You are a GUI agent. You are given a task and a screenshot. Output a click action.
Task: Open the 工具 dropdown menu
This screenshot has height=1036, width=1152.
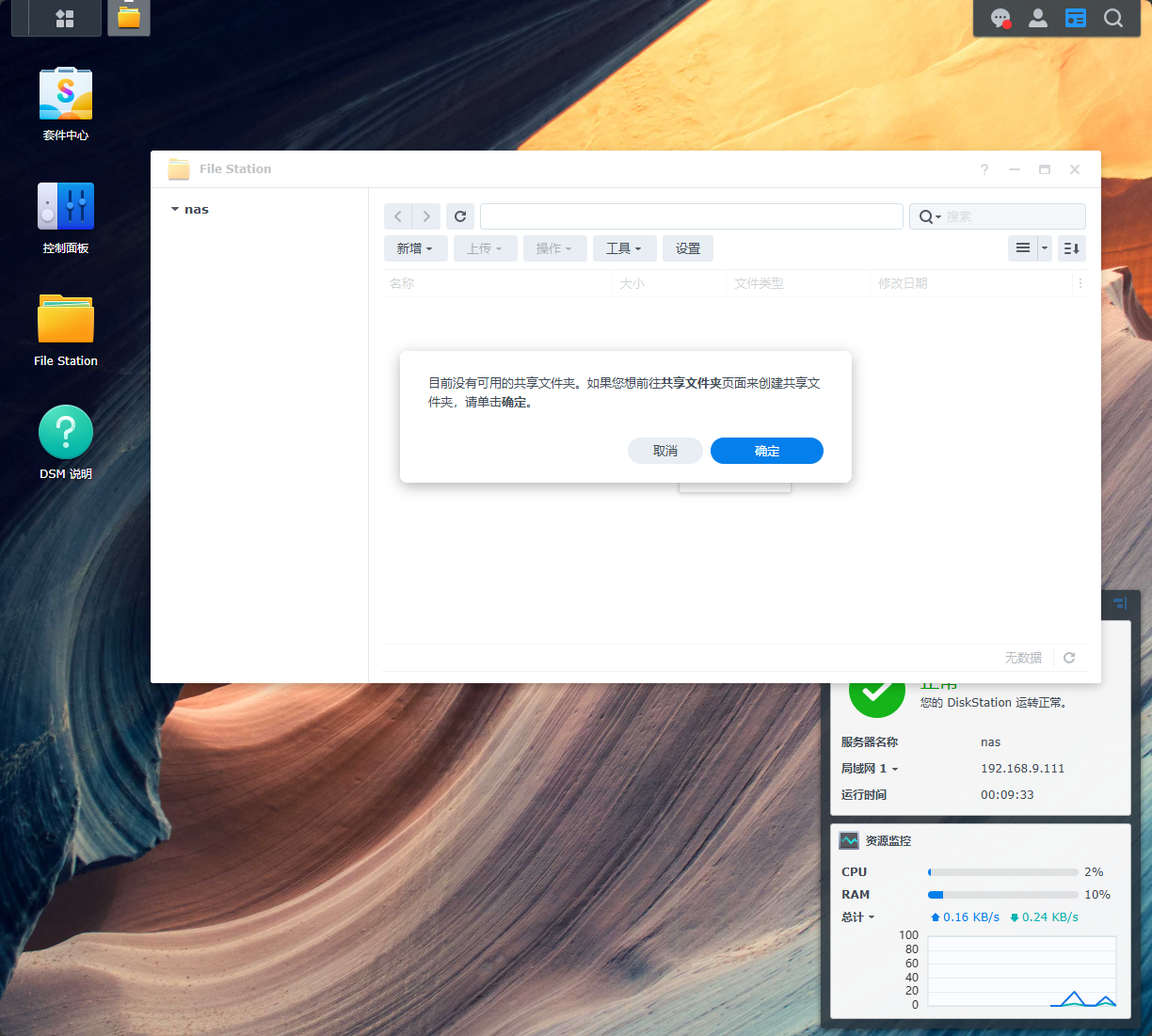tap(624, 248)
